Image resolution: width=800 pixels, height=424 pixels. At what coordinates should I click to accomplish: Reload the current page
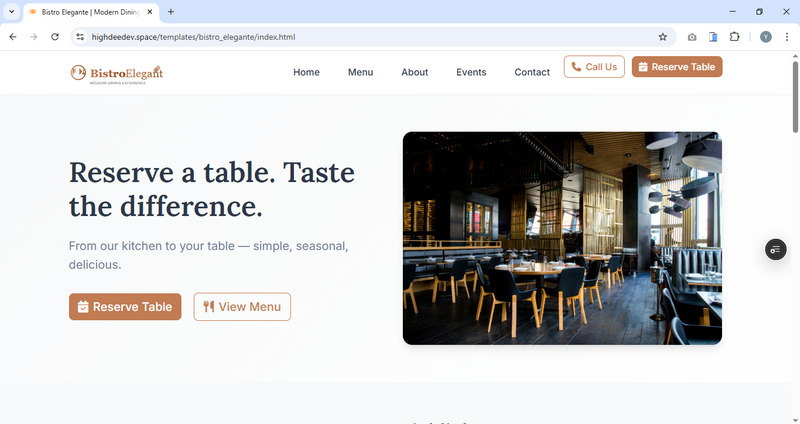[x=55, y=37]
